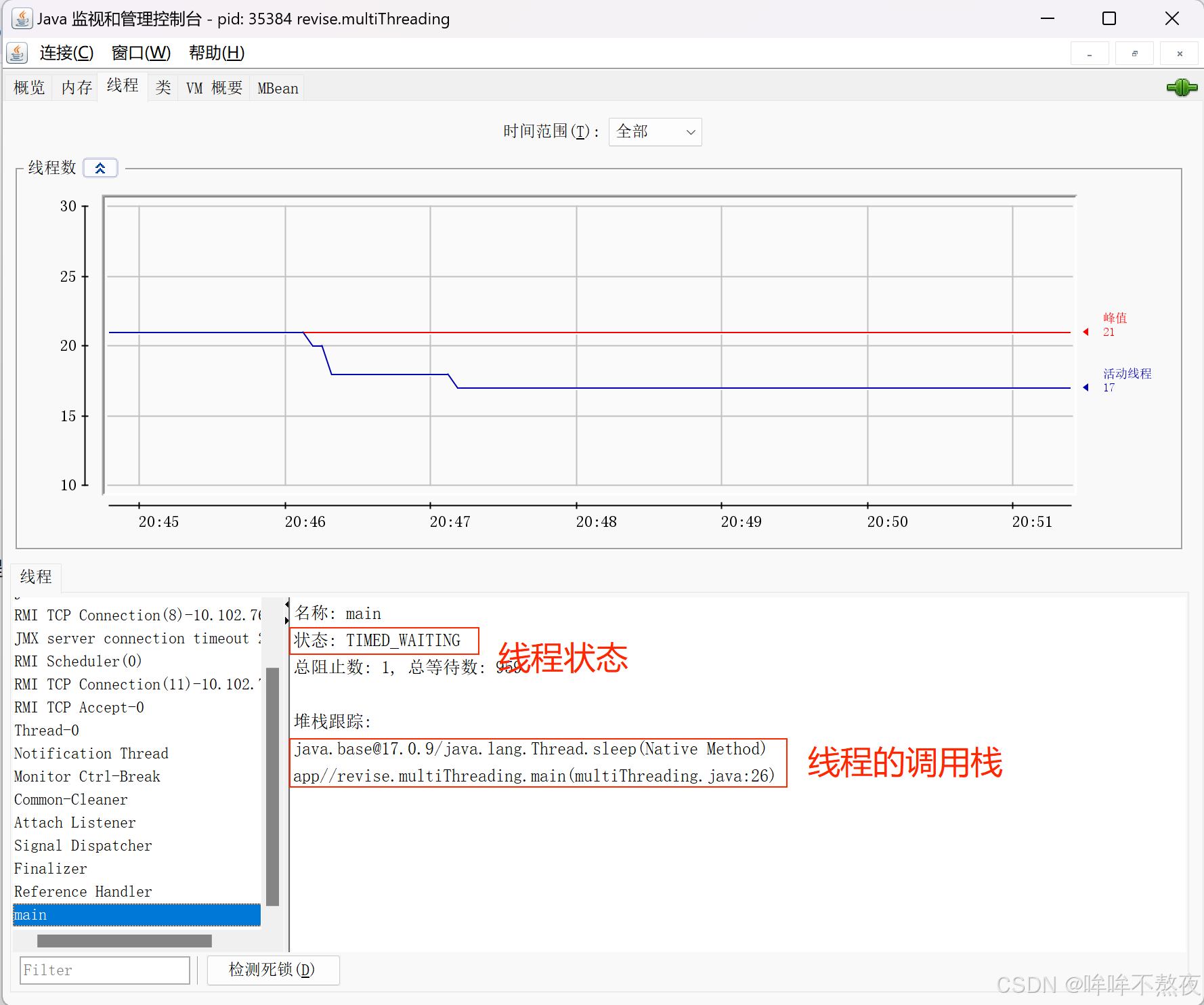Switch to the 类 tab
The image size is (1204, 1005).
pos(163,88)
